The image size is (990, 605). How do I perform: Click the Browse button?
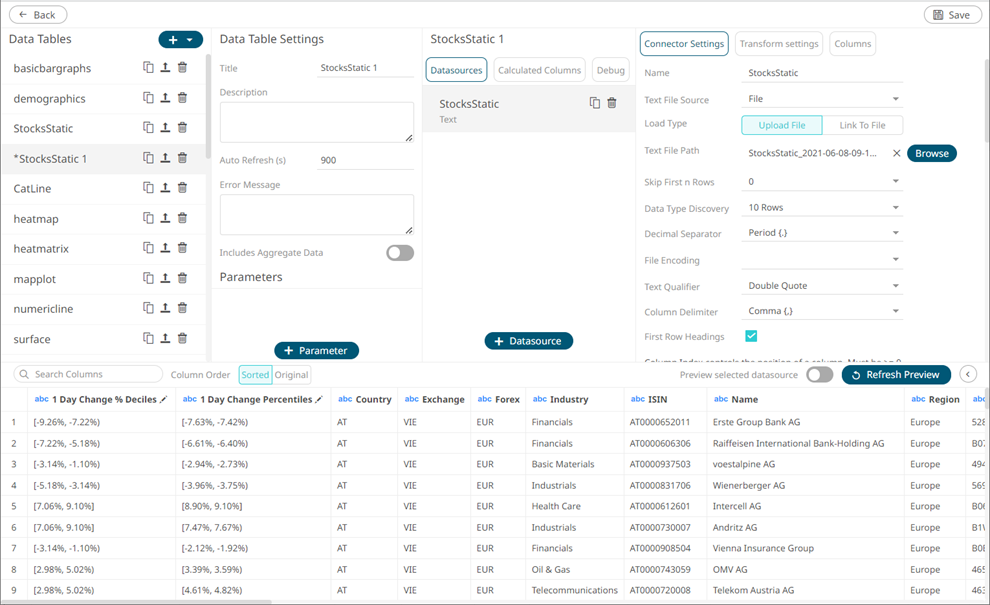point(931,153)
